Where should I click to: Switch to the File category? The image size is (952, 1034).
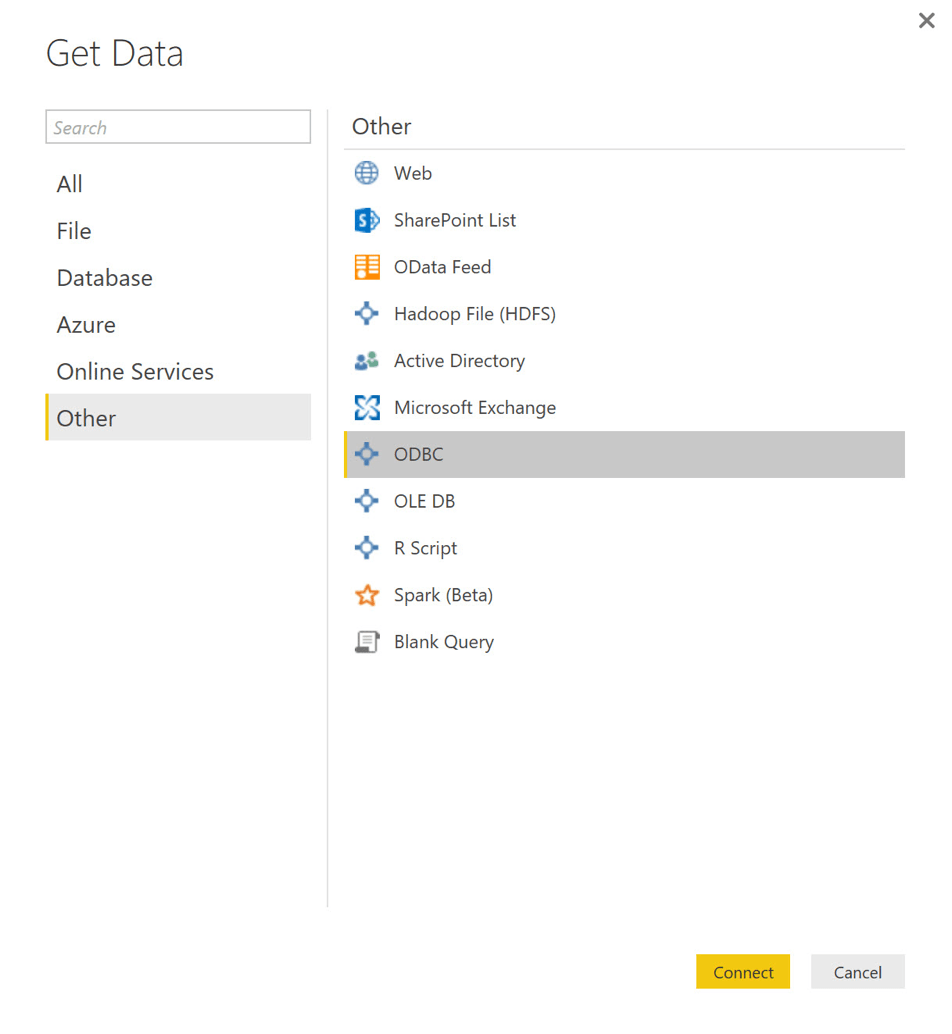tap(73, 231)
